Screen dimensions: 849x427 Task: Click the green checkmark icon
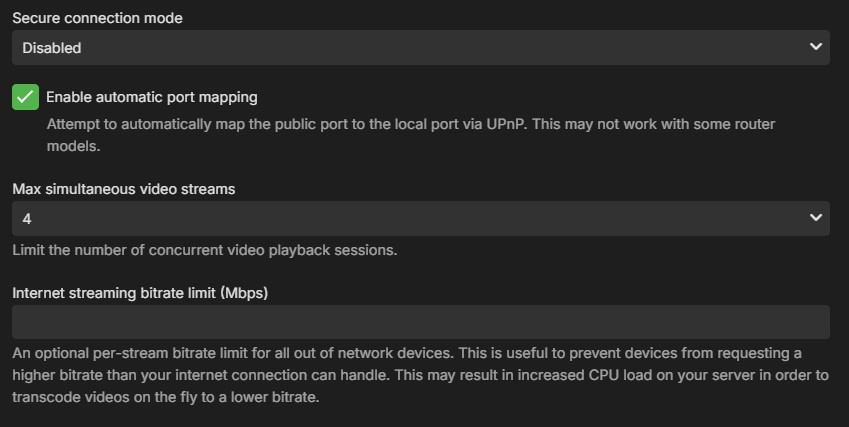pos(26,97)
